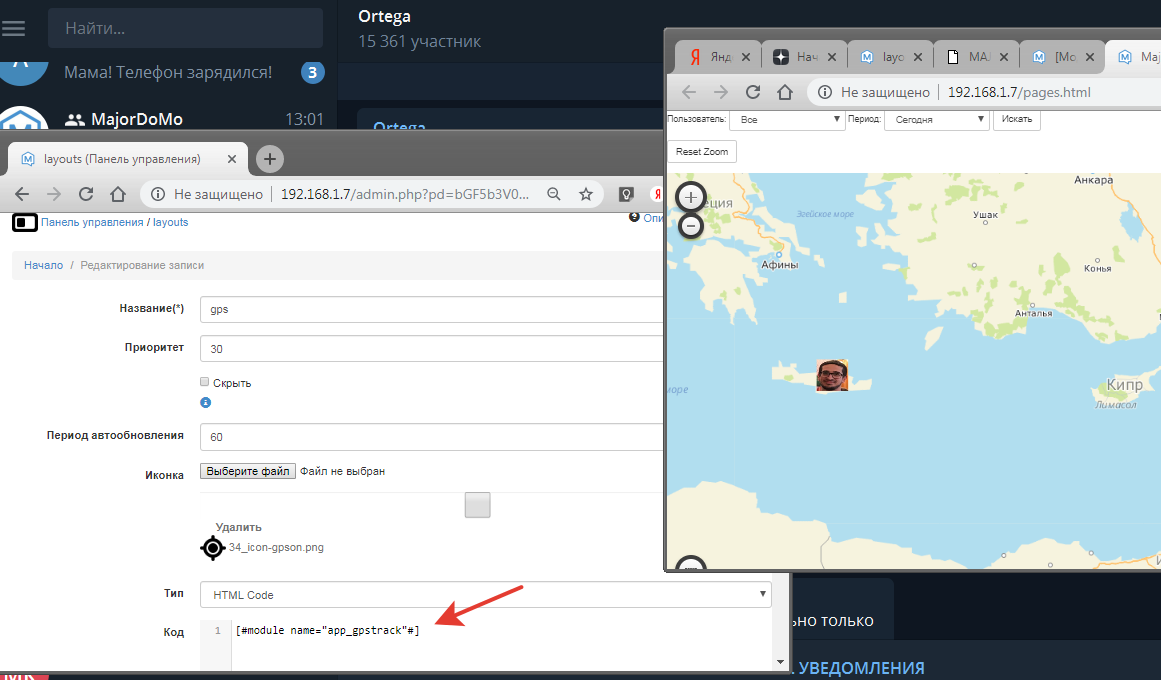Open a new tab in layouts browser

(269, 158)
